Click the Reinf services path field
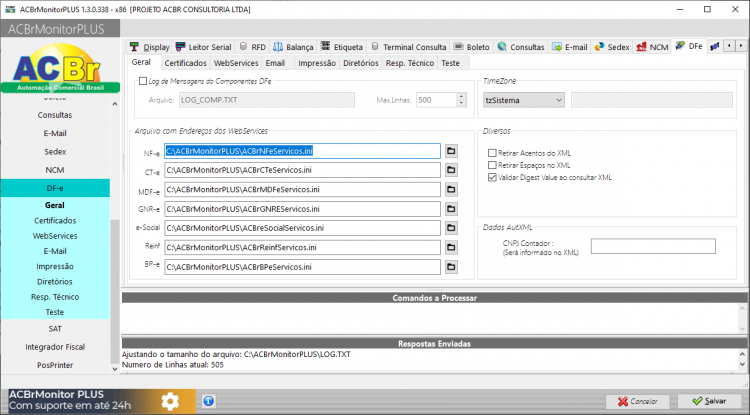Image resolution: width=750 pixels, height=415 pixels. pos(302,247)
